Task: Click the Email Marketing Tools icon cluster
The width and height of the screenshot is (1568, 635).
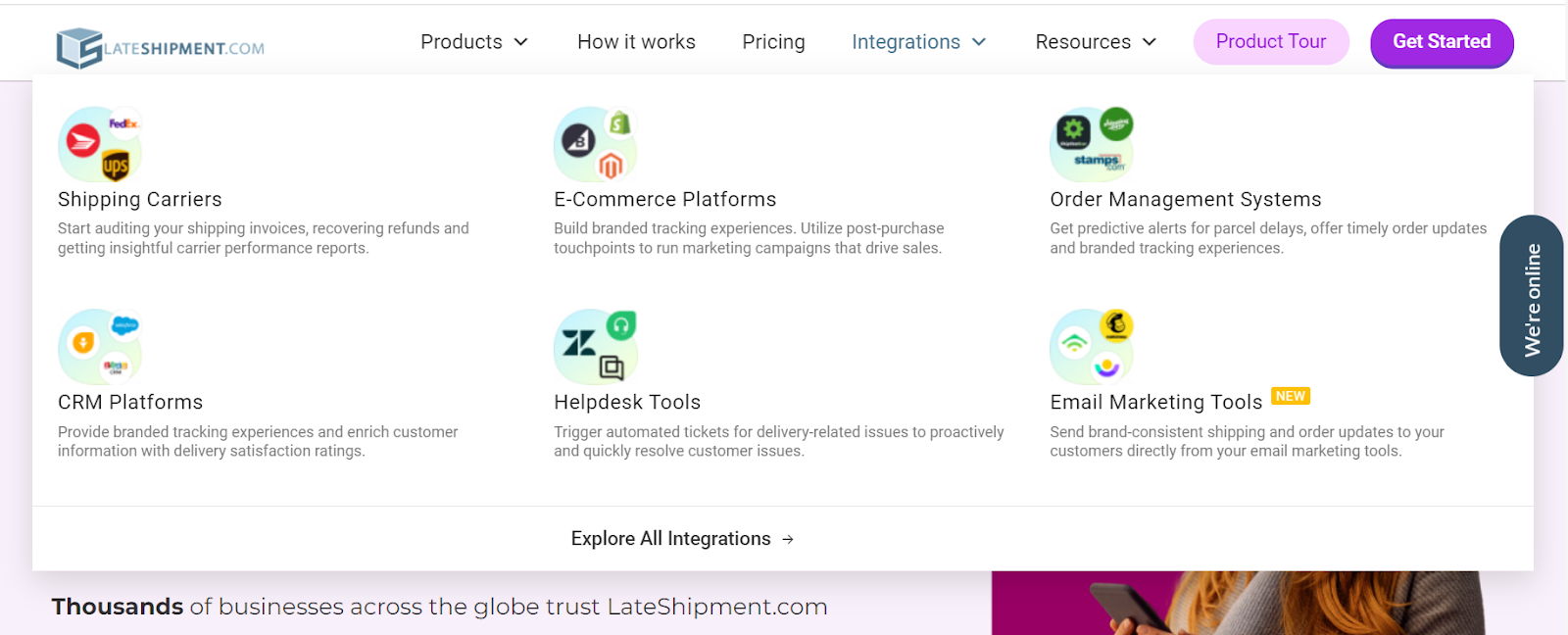Action: click(x=1092, y=347)
